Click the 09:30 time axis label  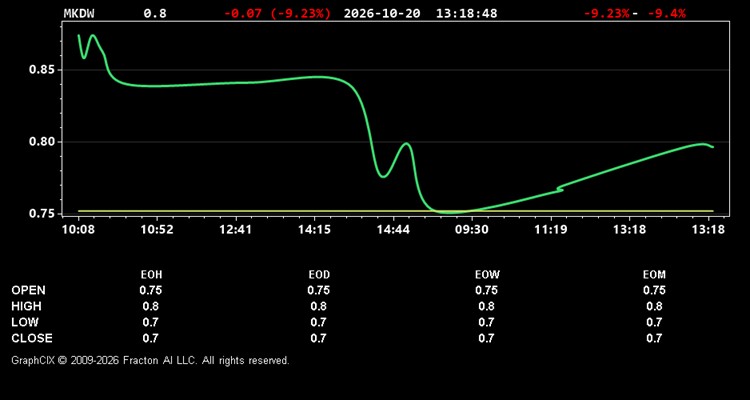(472, 230)
